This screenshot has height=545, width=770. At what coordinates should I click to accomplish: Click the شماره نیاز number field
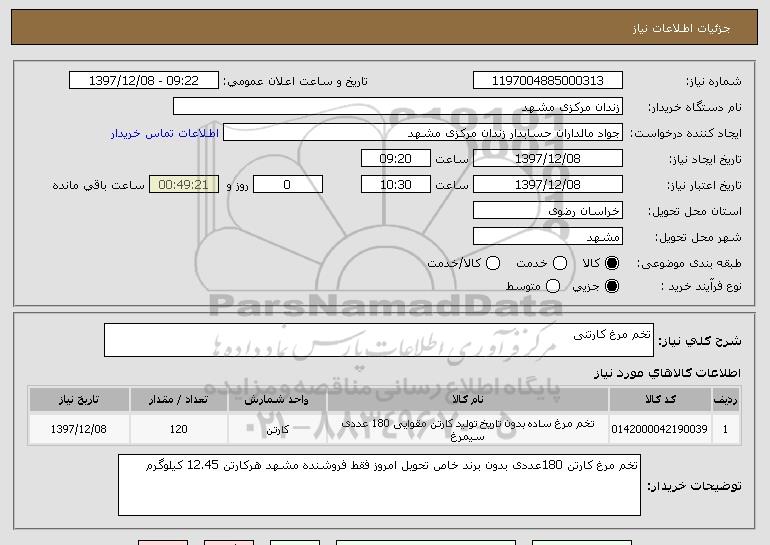point(548,81)
